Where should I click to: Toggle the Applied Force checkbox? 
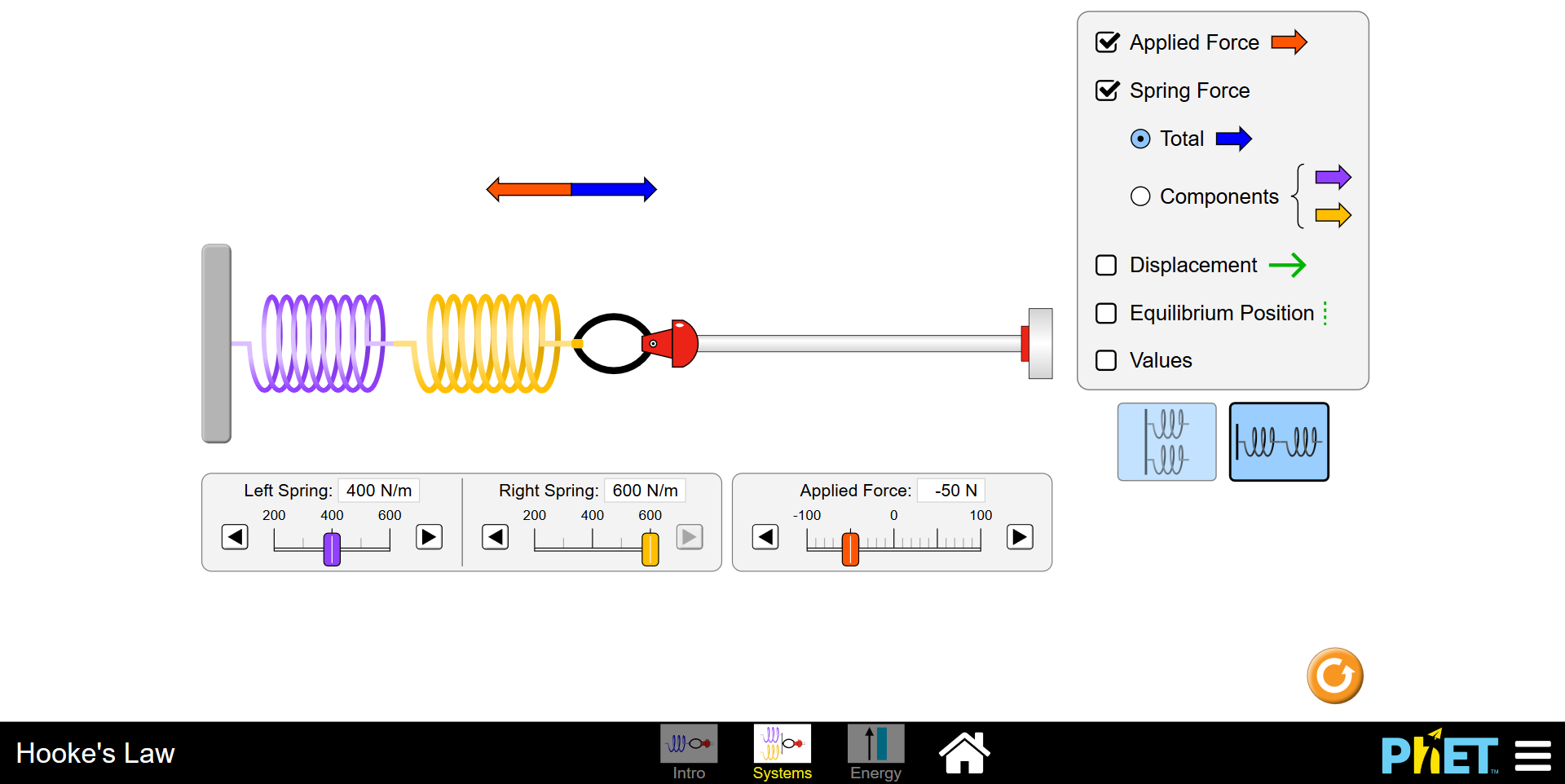click(1107, 42)
